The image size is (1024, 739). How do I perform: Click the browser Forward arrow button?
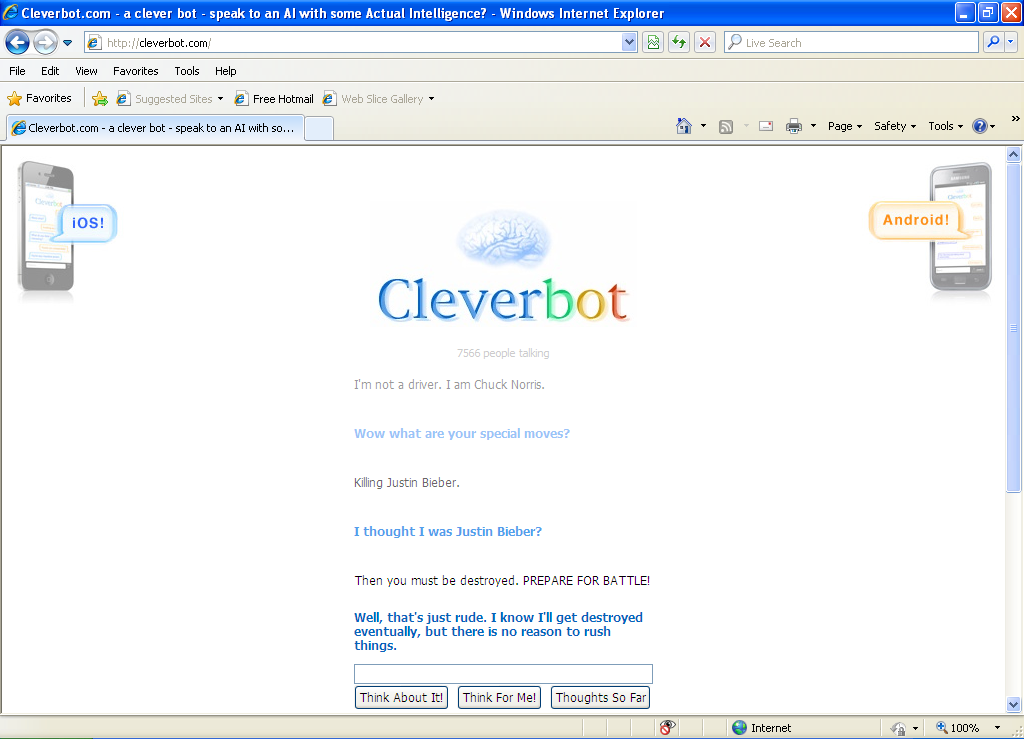(x=45, y=43)
